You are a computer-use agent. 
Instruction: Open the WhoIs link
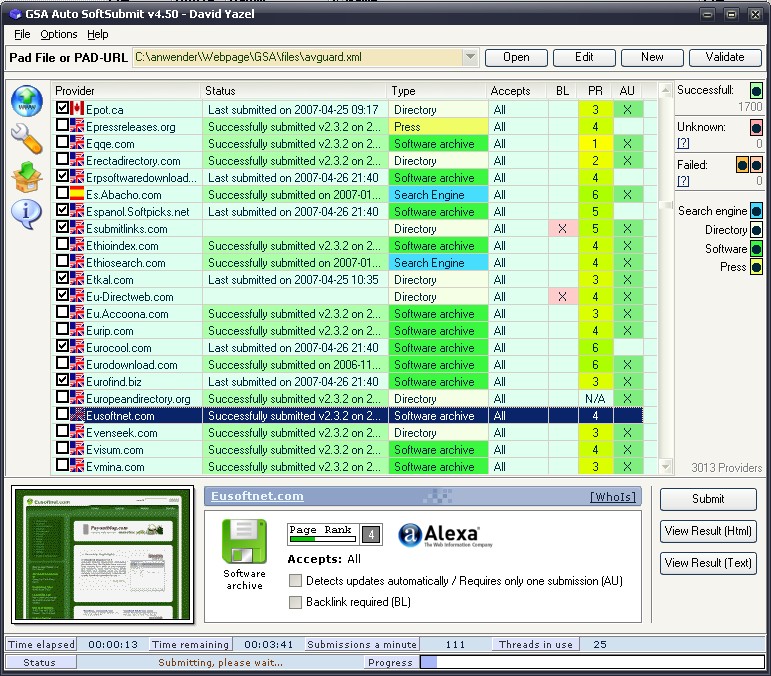(x=613, y=497)
